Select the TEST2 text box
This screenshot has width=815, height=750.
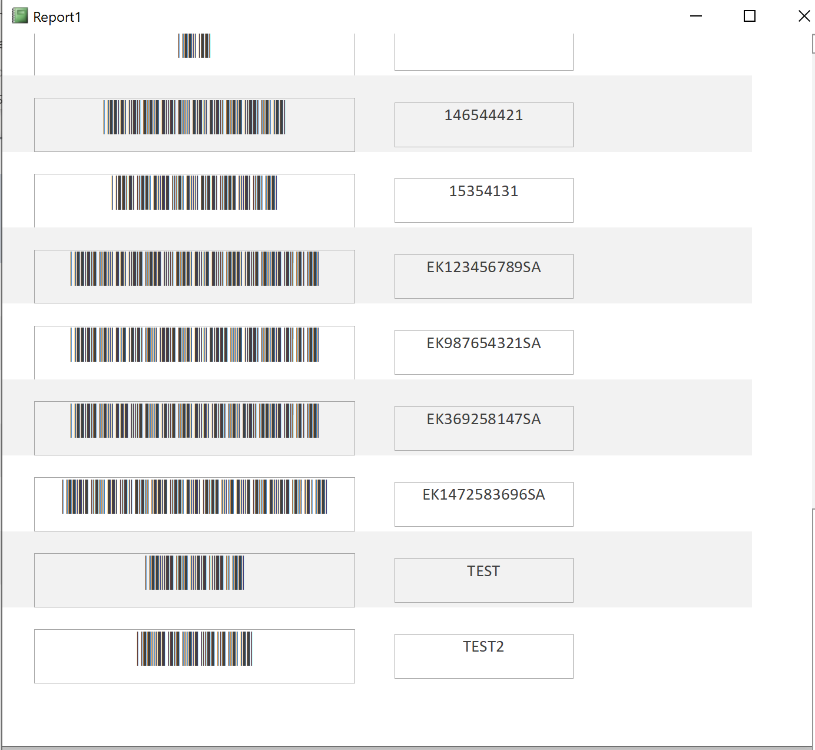[x=484, y=656]
